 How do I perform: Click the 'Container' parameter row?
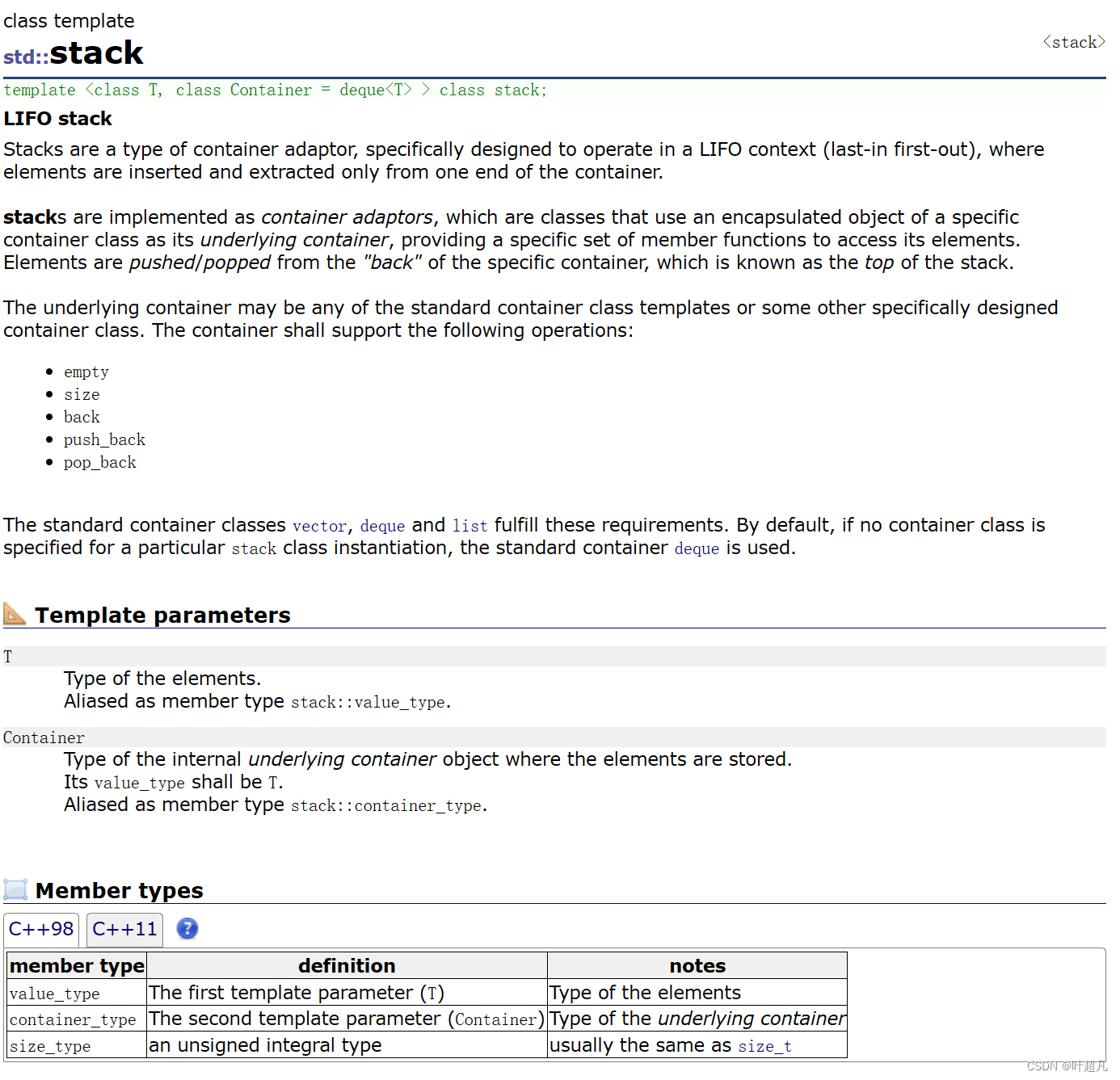(x=554, y=738)
